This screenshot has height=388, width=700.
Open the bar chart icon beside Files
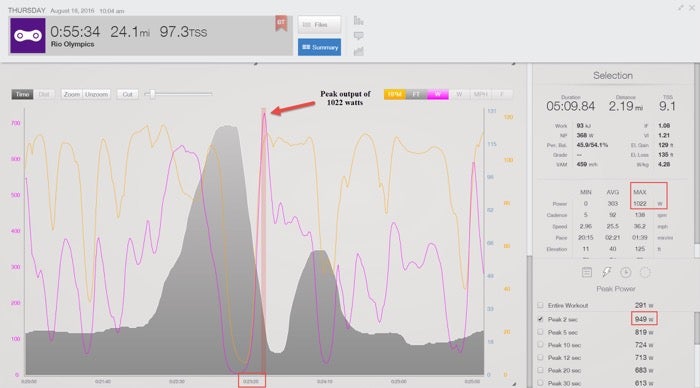click(x=358, y=21)
